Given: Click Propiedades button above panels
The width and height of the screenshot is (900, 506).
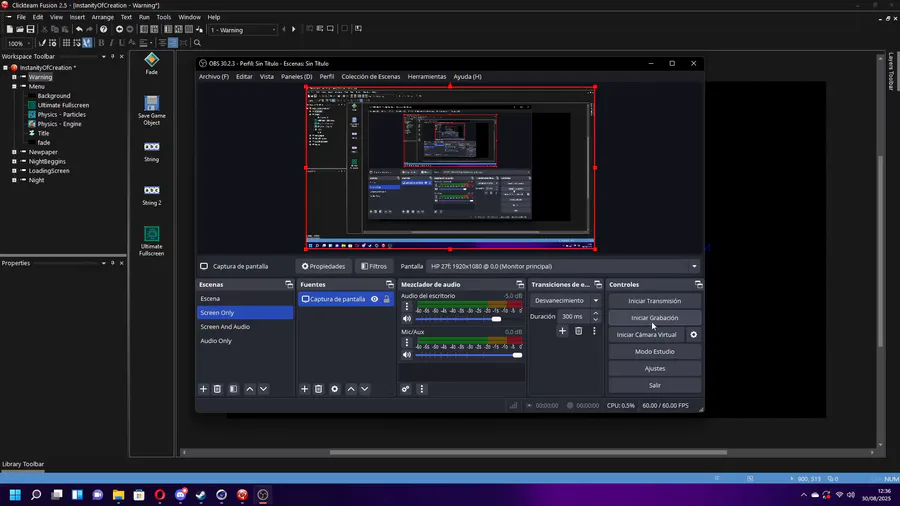Looking at the screenshot, I should tap(324, 266).
